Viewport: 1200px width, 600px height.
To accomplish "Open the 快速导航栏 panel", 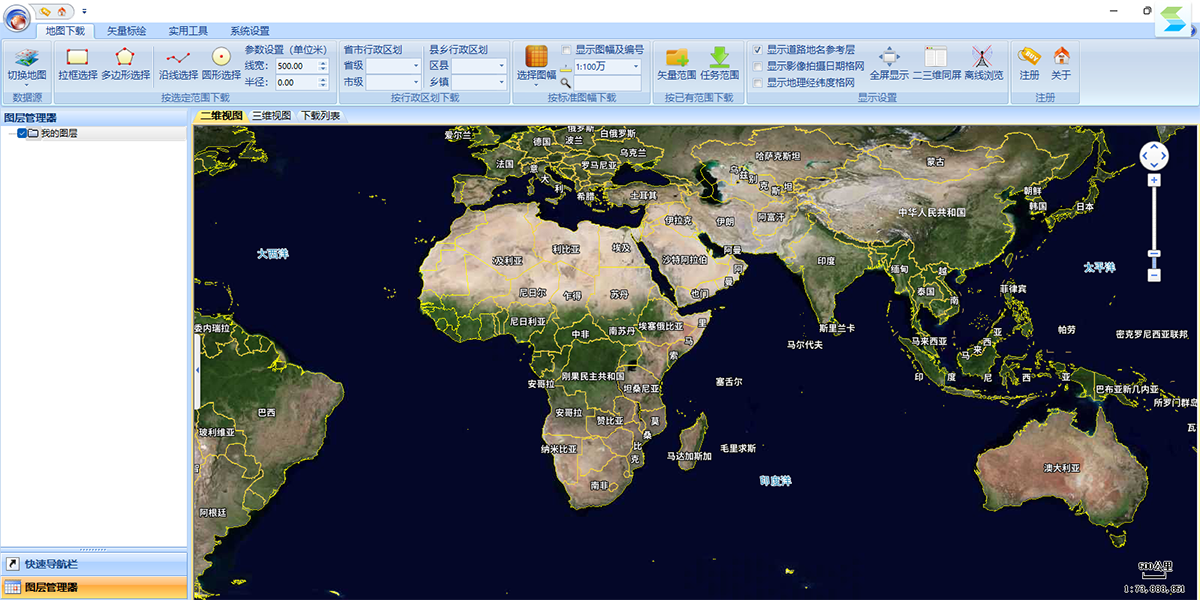I will coord(94,565).
